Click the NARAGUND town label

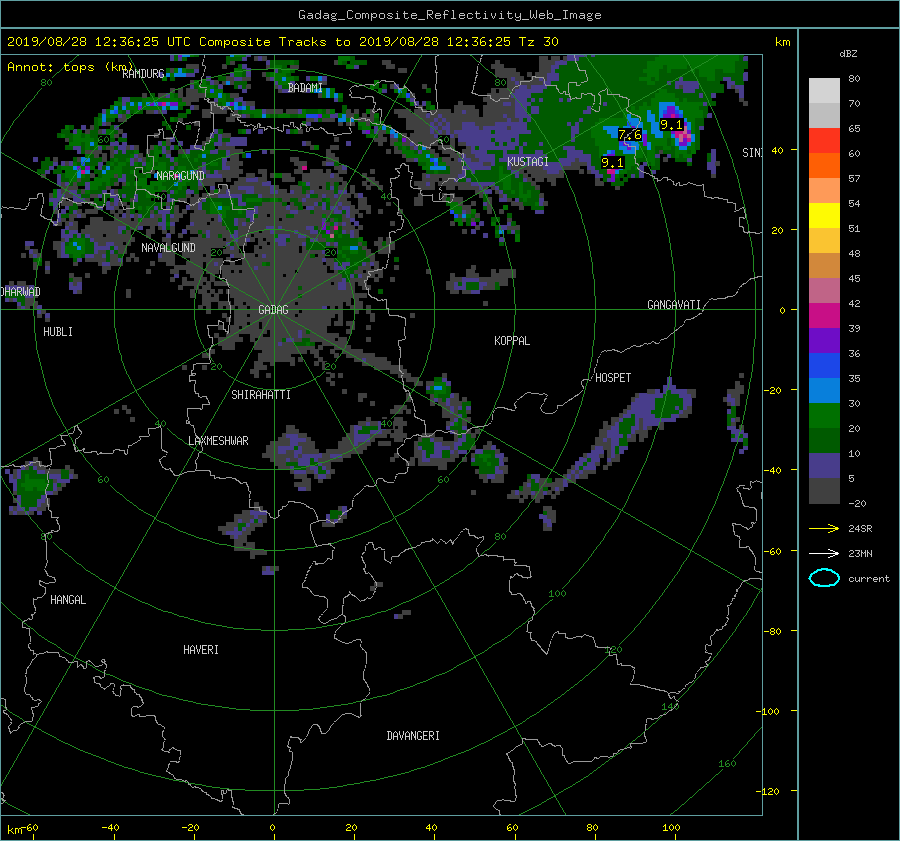180,176
